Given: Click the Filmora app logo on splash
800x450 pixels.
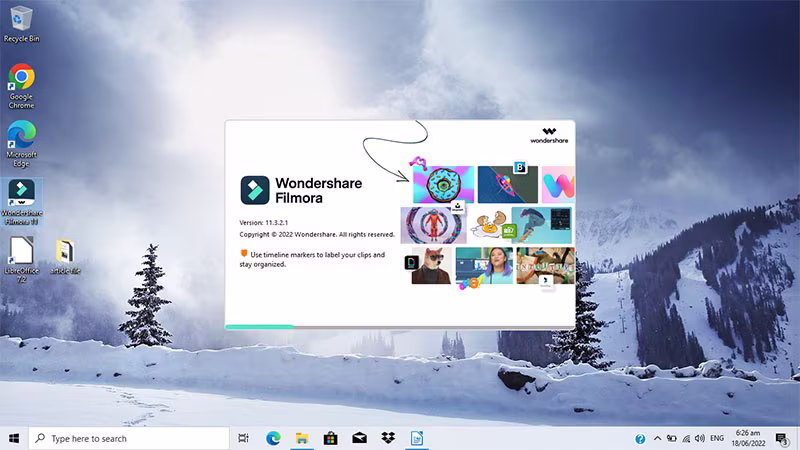Looking at the screenshot, I should point(255,190).
